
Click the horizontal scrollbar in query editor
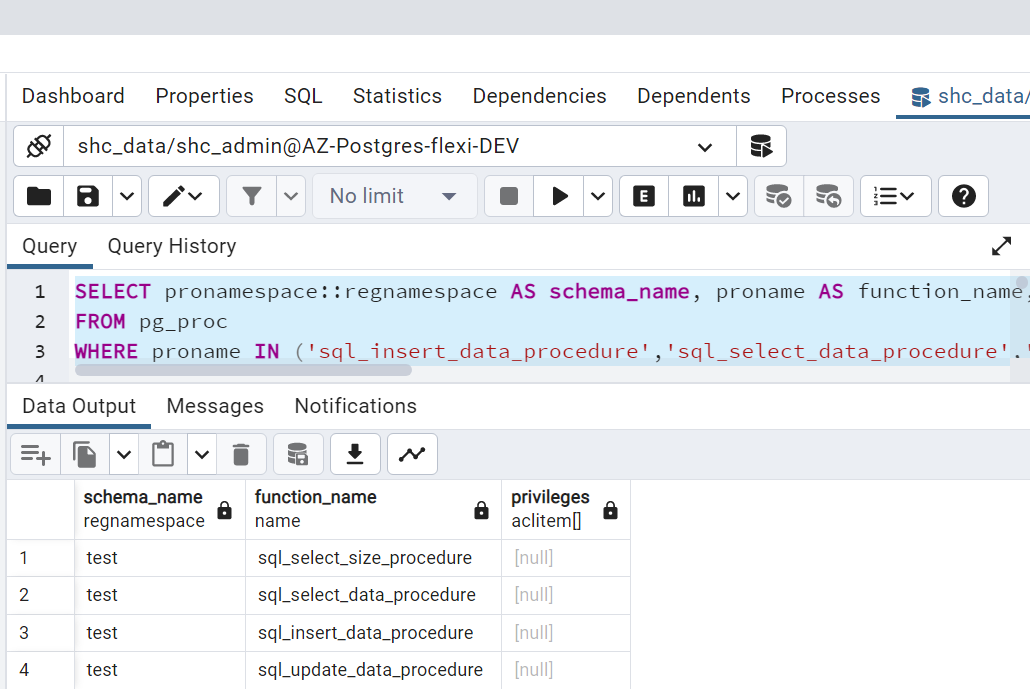coord(243,370)
